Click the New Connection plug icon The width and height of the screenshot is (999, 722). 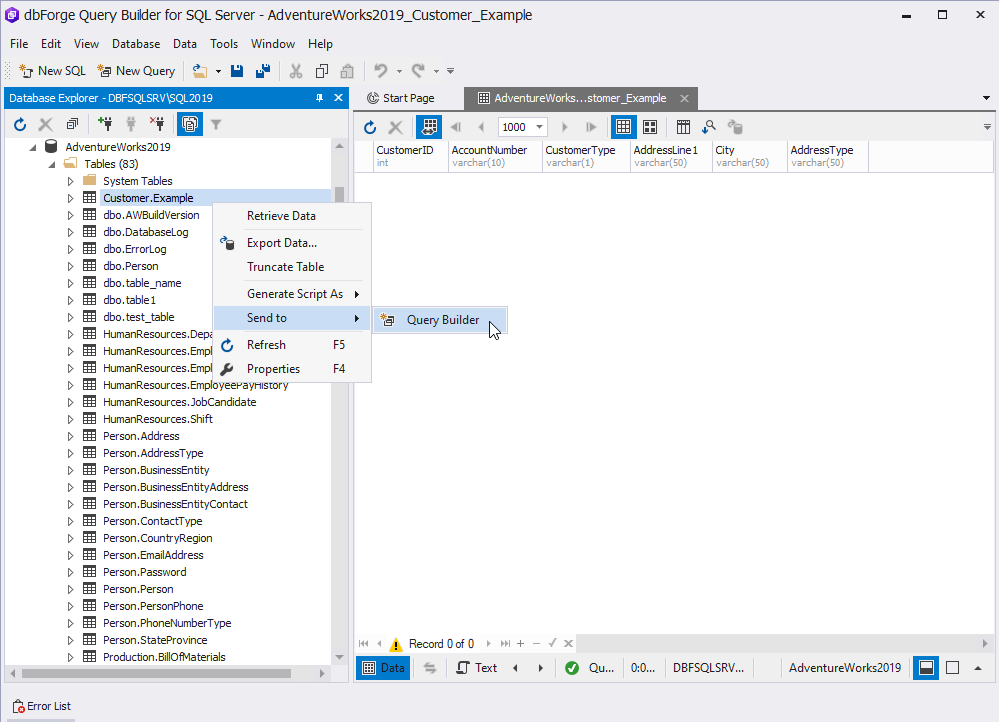pos(105,124)
